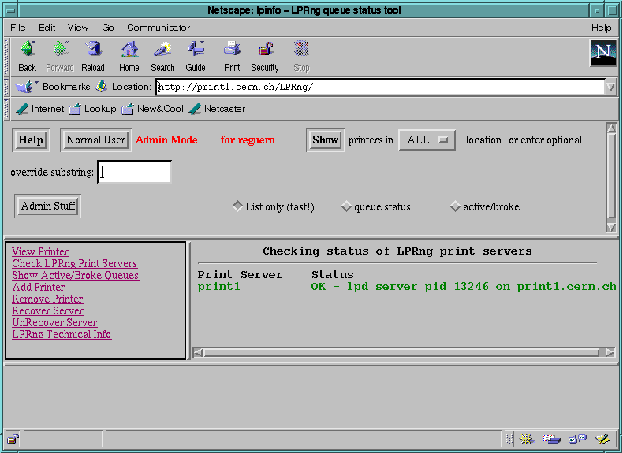Select the 'queue status' radio option
The width and height of the screenshot is (622, 453).
[346, 206]
